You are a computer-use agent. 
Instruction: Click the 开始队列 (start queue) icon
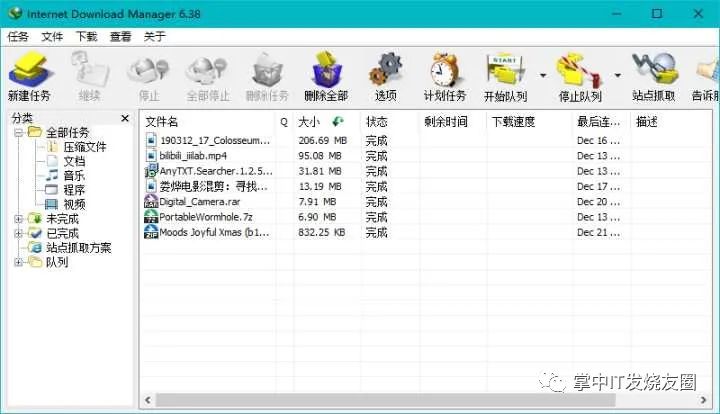(505, 69)
